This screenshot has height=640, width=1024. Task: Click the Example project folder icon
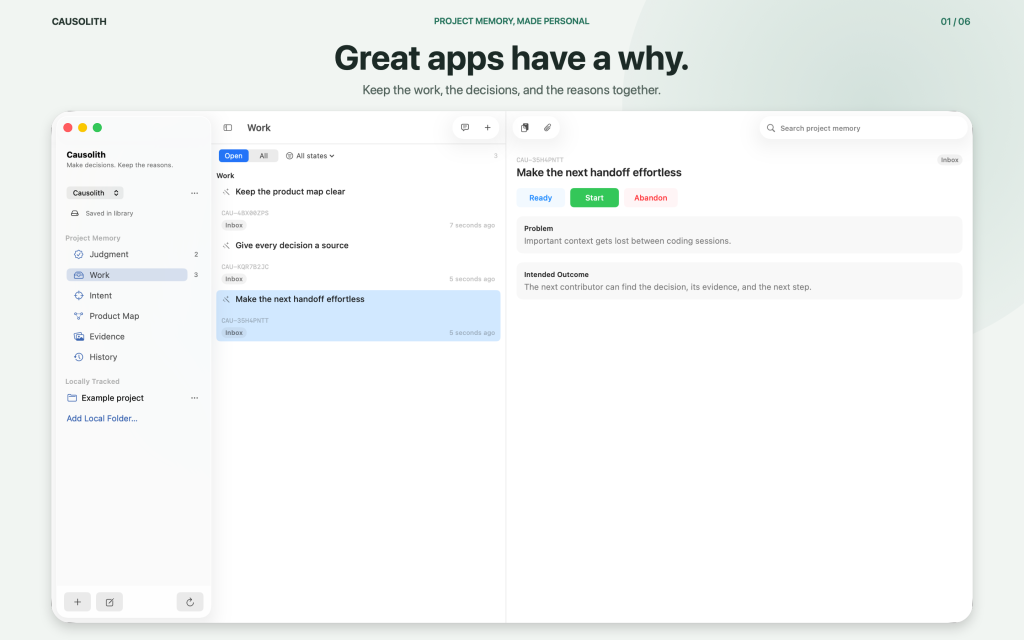(x=72, y=398)
